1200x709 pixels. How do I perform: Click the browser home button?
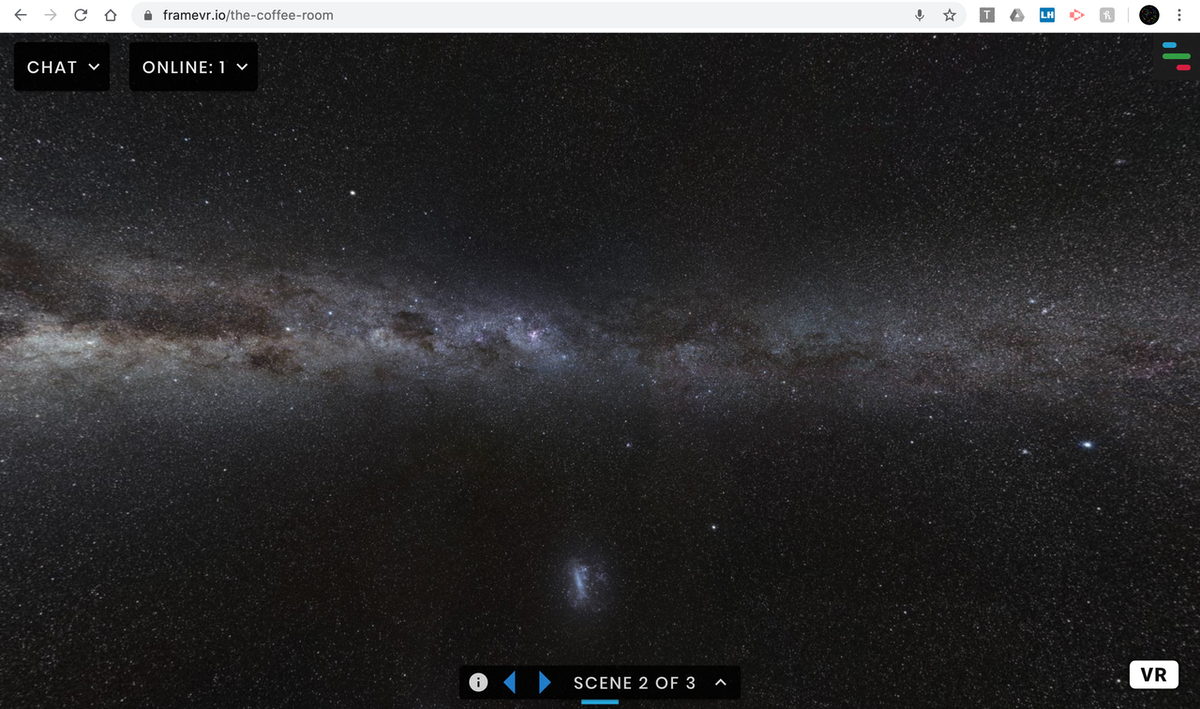(111, 16)
